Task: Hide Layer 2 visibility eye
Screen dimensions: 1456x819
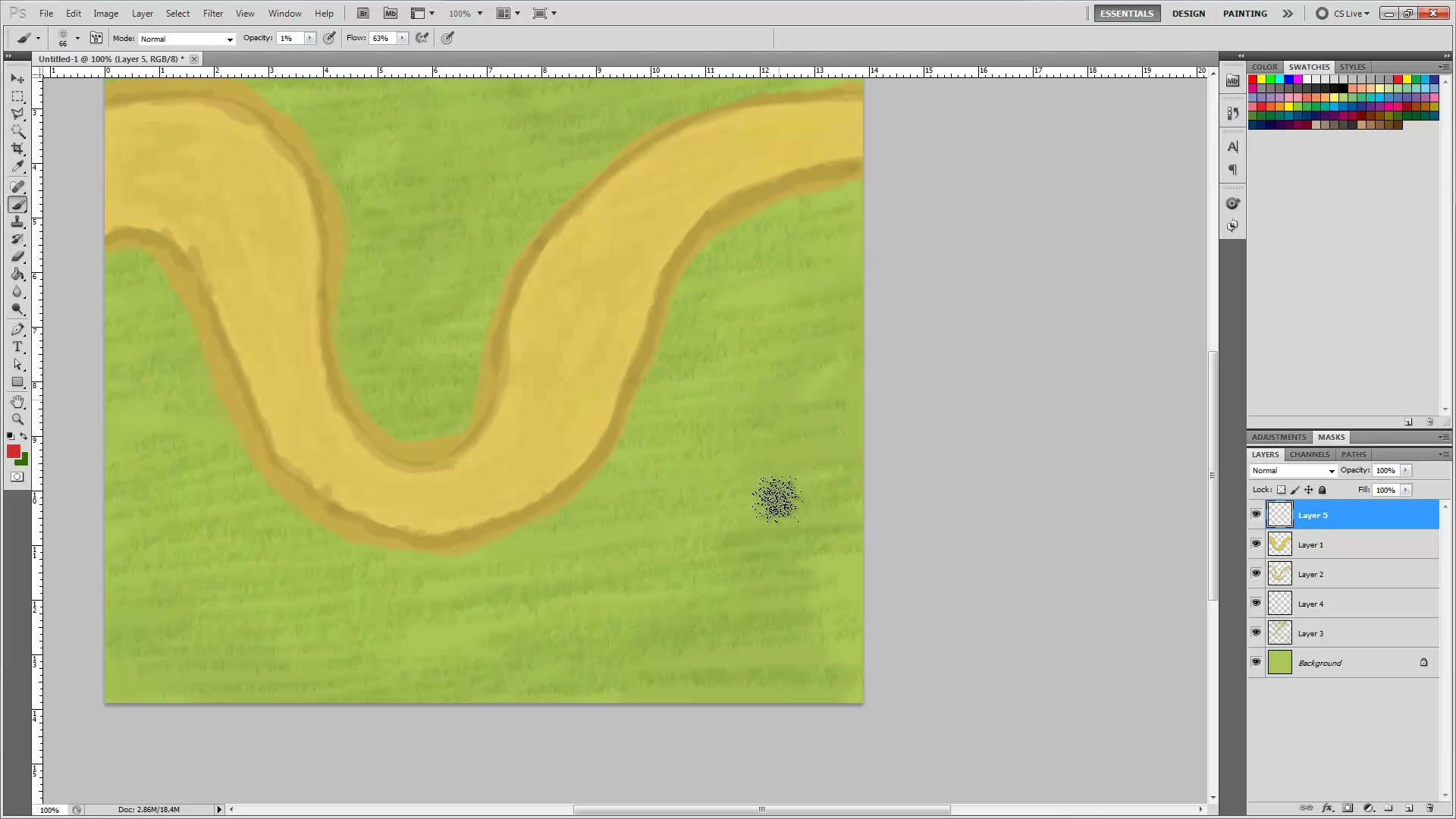Action: [1256, 574]
